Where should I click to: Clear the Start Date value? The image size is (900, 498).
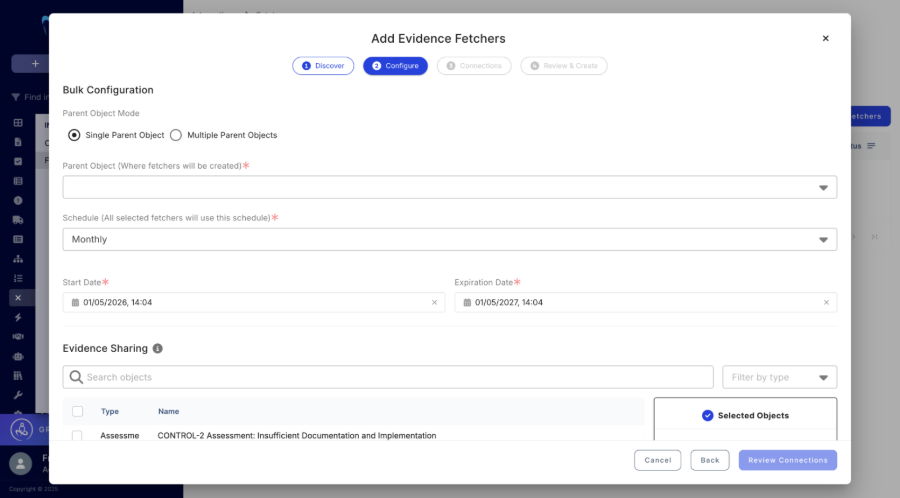click(x=435, y=302)
